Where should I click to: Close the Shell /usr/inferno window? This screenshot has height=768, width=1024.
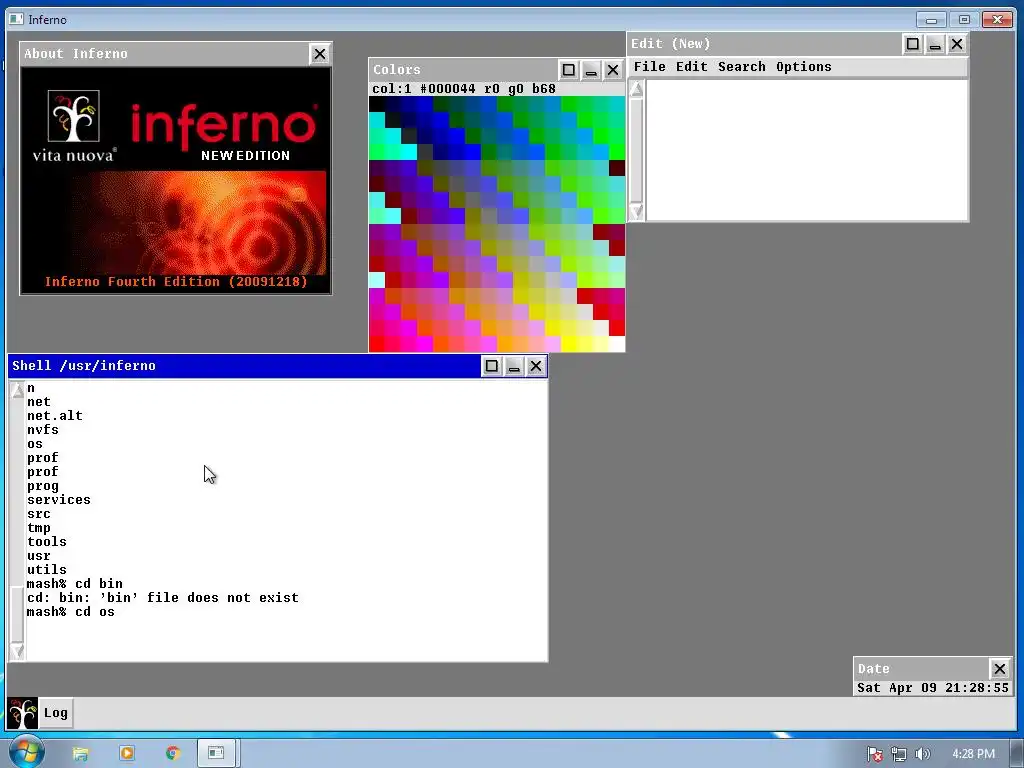[x=536, y=366]
